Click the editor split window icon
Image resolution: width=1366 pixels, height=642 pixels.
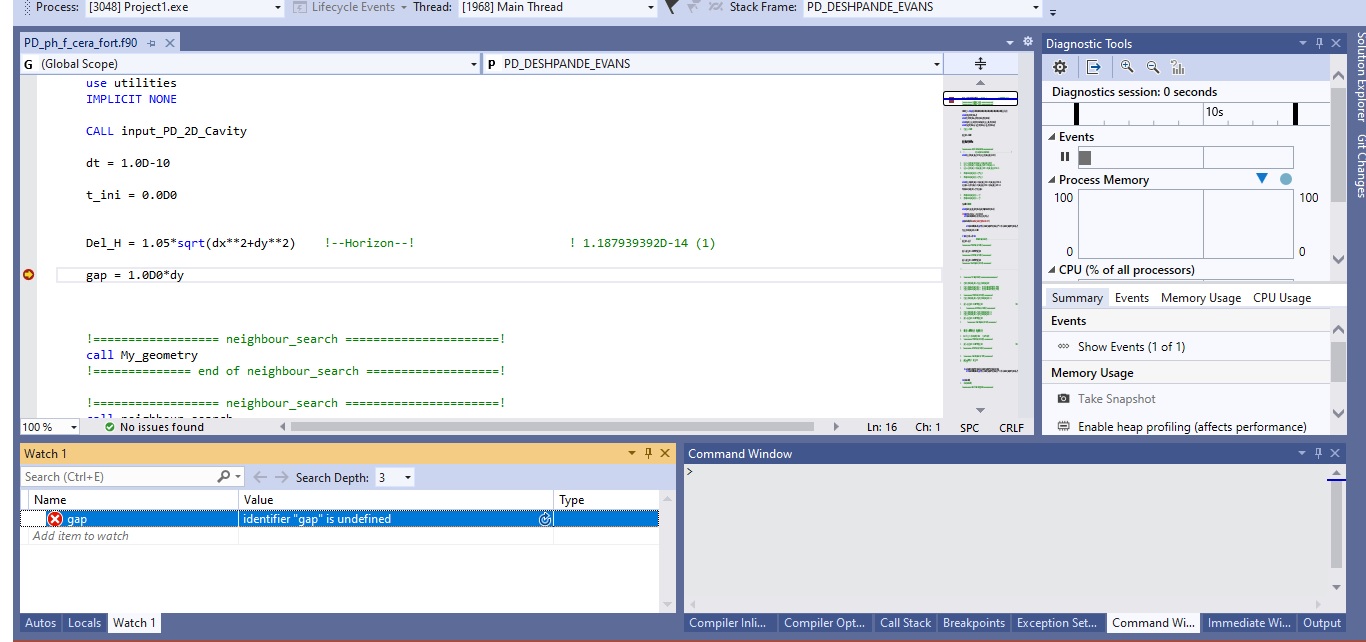980,63
